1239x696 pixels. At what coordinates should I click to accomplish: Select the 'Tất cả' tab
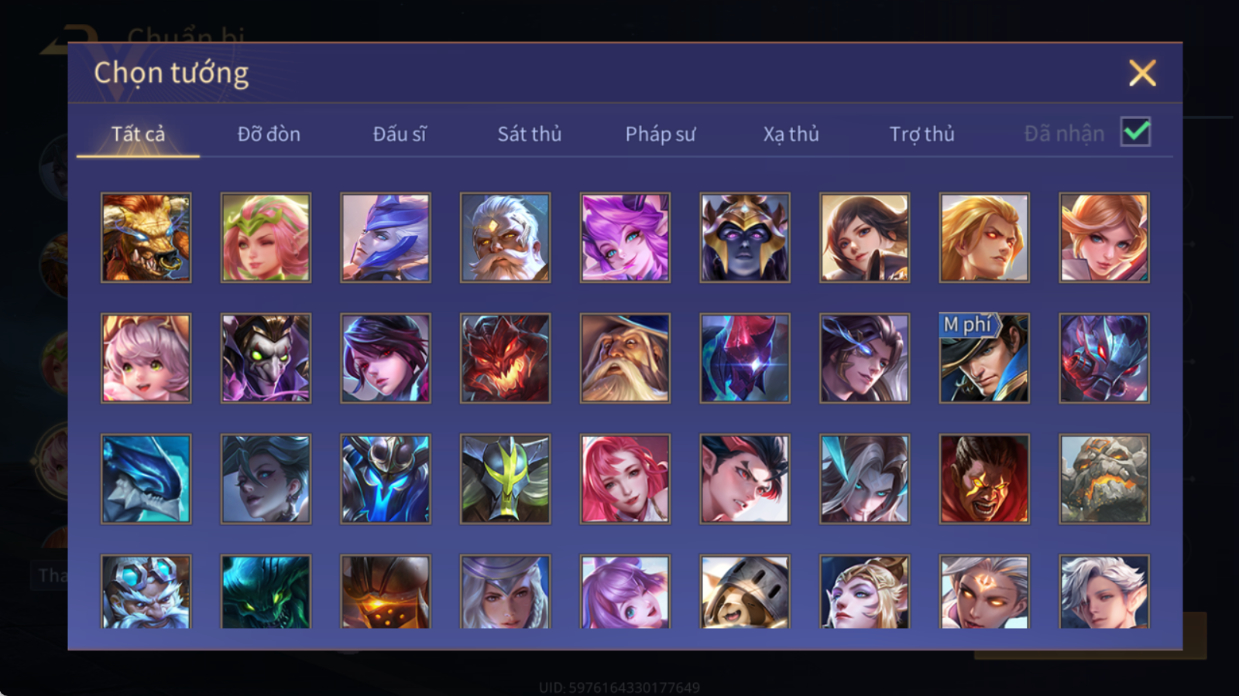138,134
